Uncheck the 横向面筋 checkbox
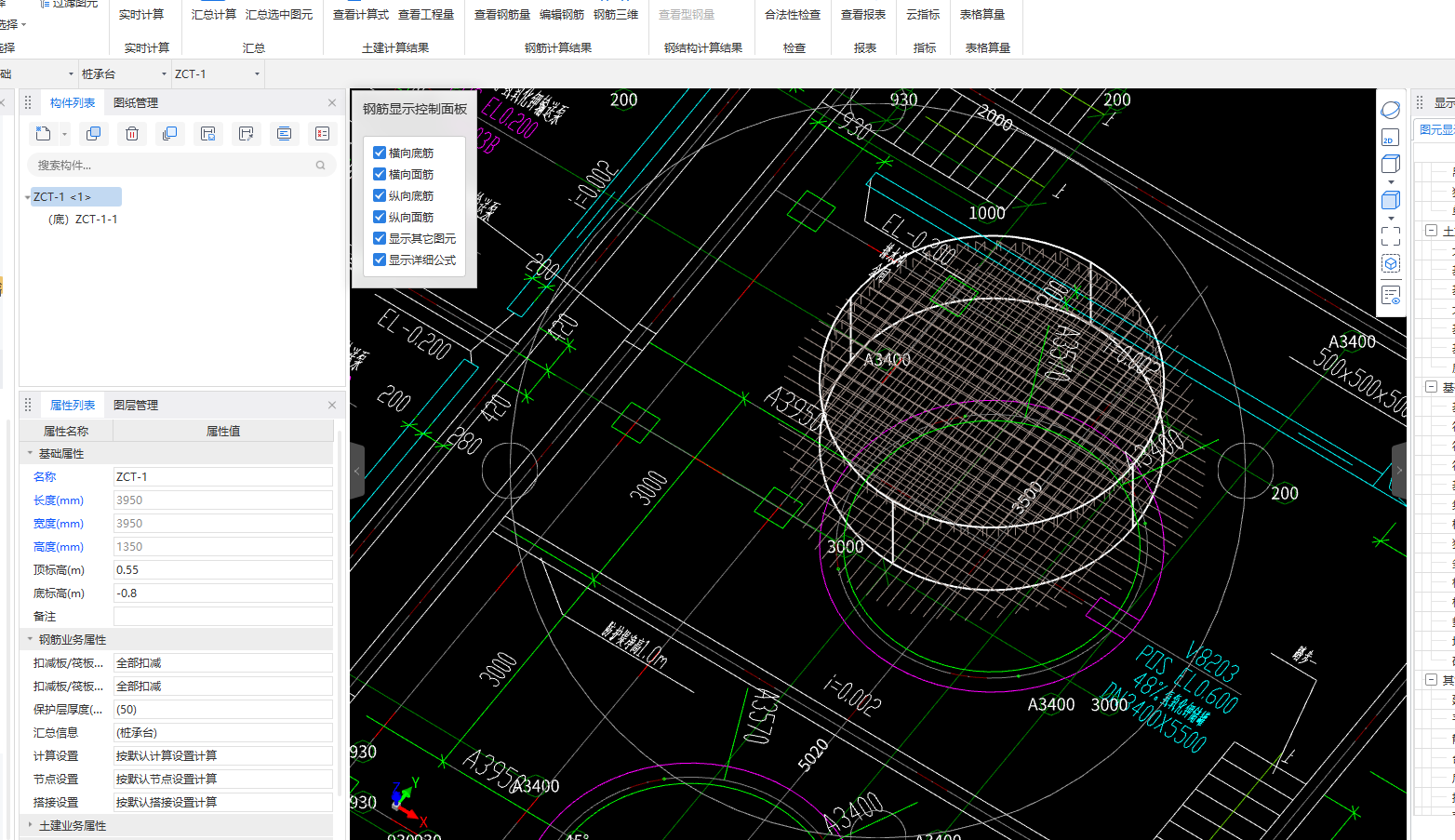 [x=380, y=174]
